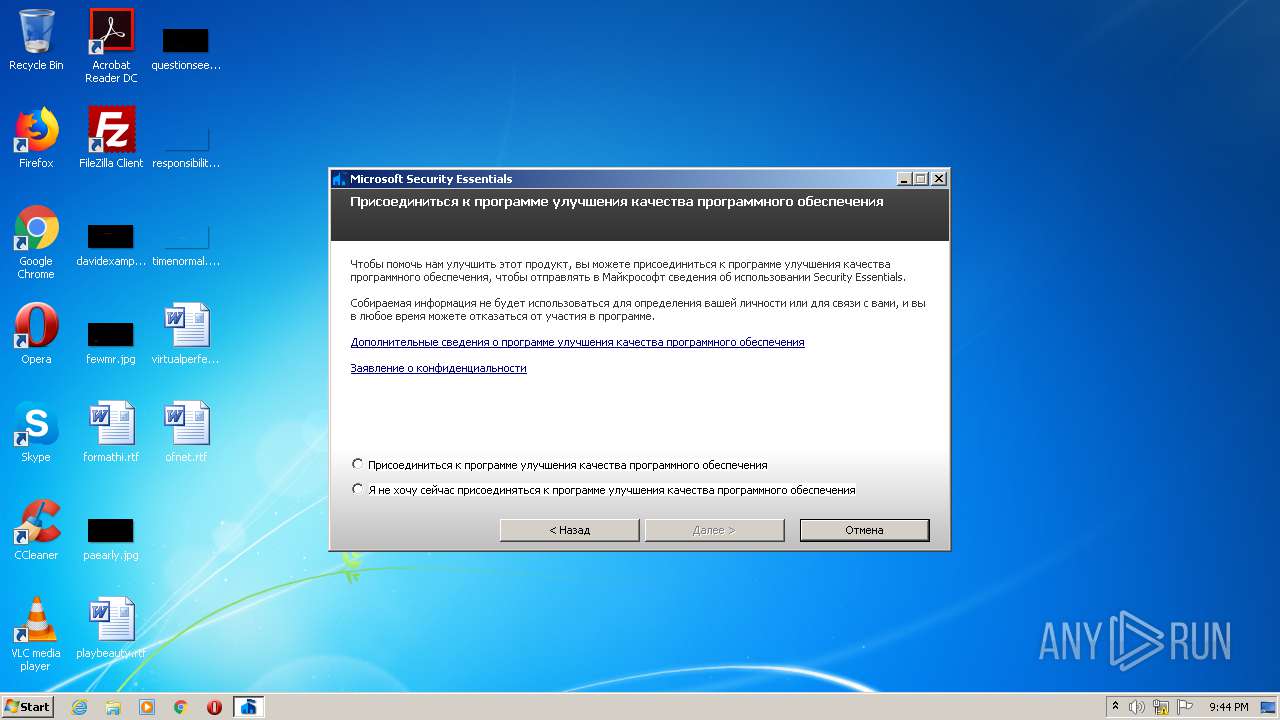Image resolution: width=1280 pixels, height=720 pixels.
Task: Go back with the Назад button
Action: [x=569, y=530]
